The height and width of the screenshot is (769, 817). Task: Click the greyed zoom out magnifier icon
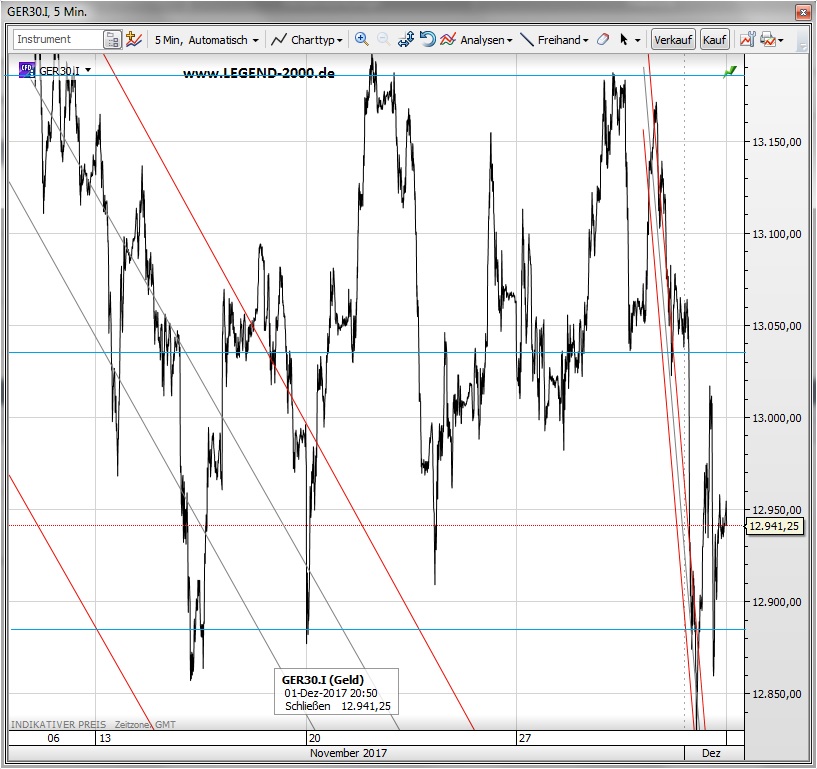tap(383, 40)
